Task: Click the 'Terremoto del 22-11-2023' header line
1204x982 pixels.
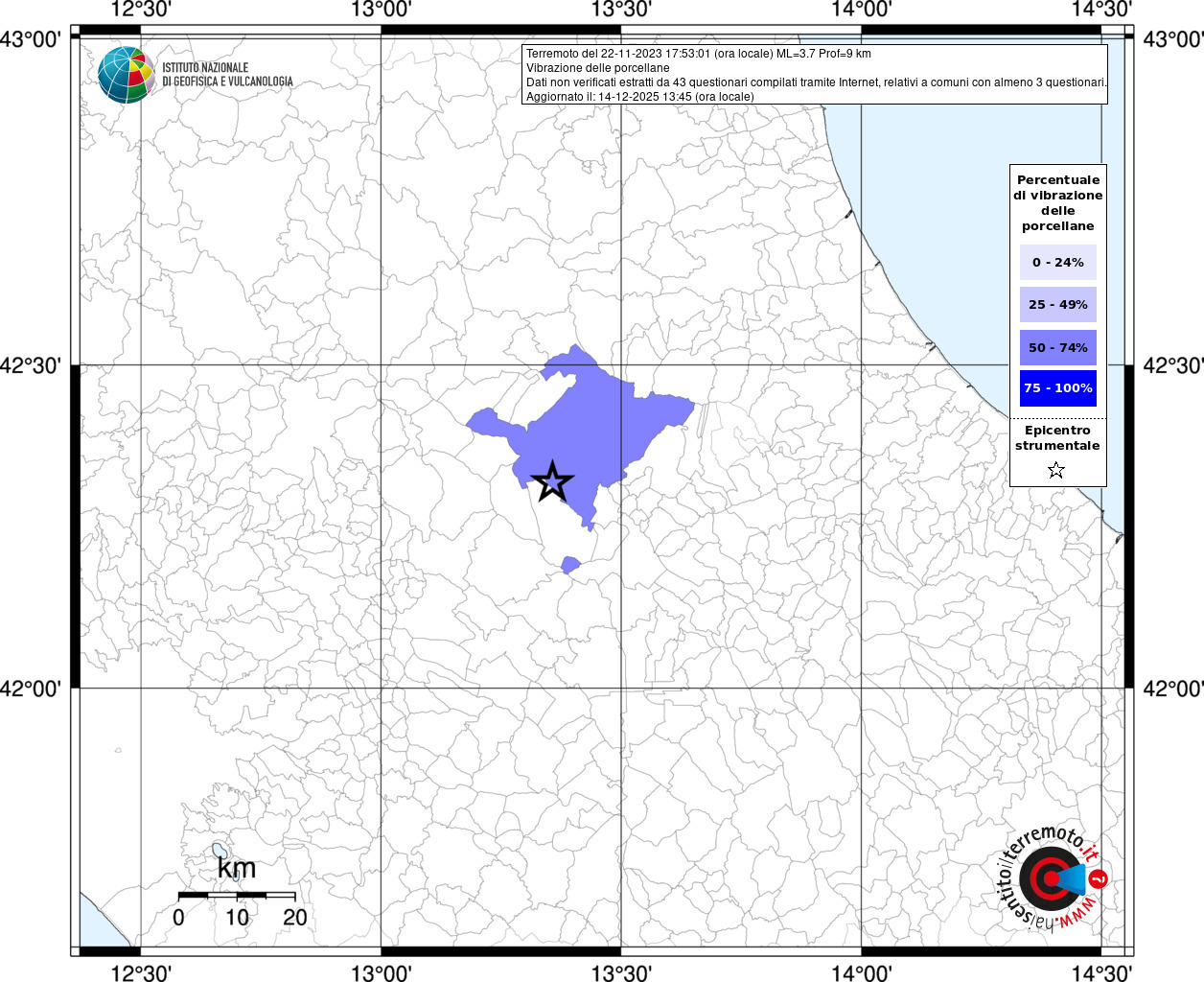Action: [699, 54]
